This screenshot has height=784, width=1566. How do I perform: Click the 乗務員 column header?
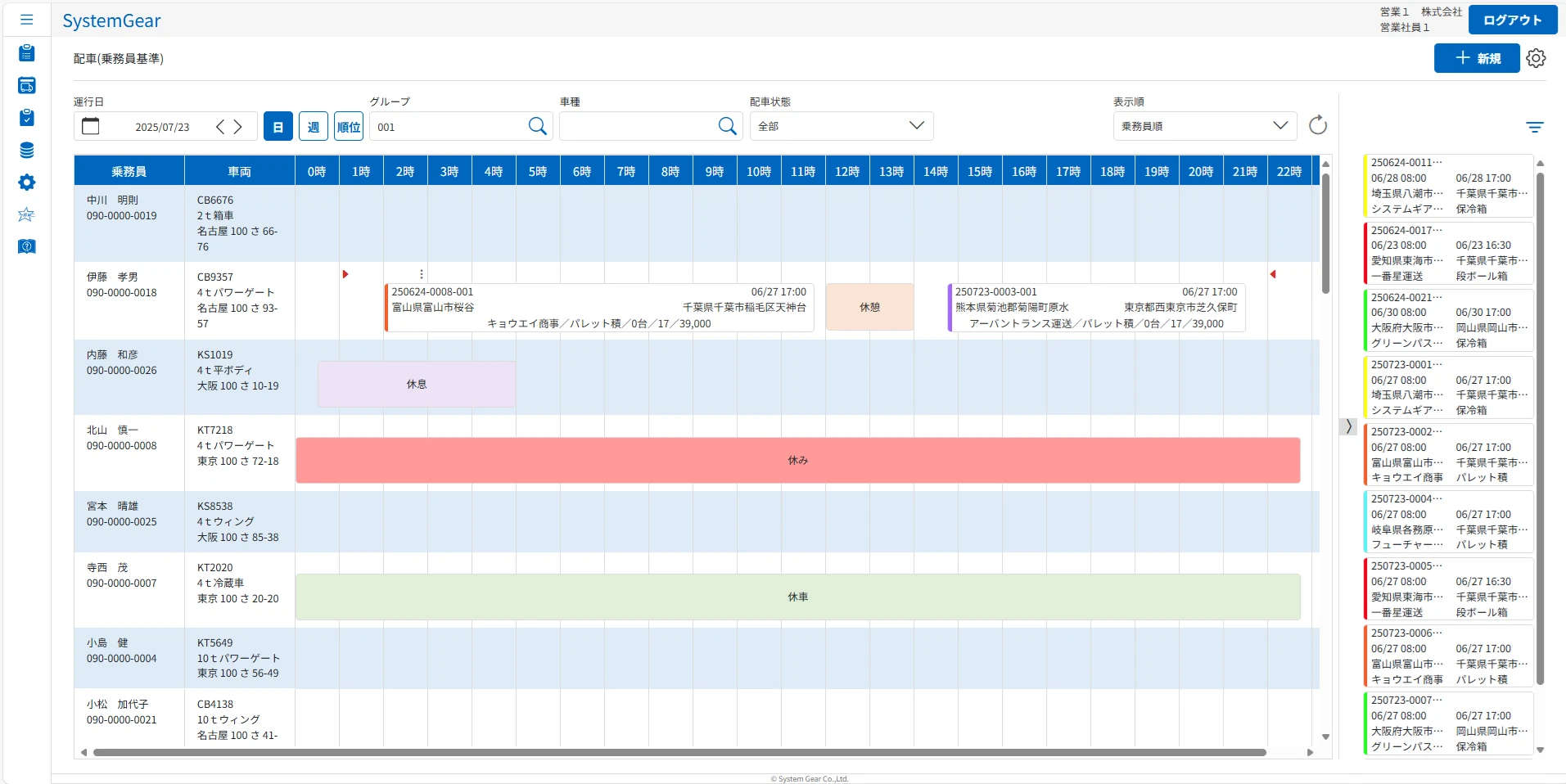(x=129, y=171)
